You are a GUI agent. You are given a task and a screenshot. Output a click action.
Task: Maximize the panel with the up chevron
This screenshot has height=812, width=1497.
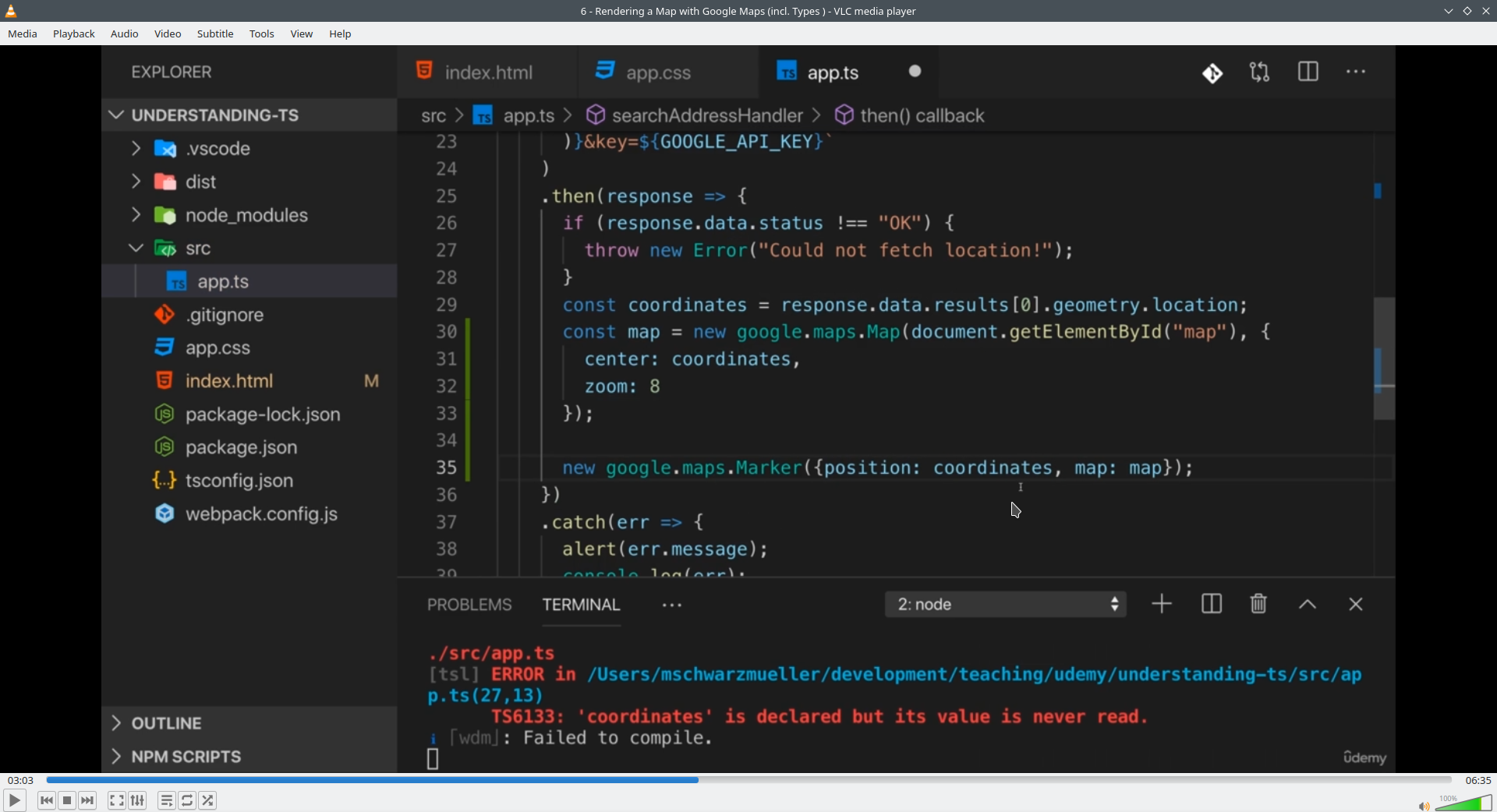click(1308, 605)
